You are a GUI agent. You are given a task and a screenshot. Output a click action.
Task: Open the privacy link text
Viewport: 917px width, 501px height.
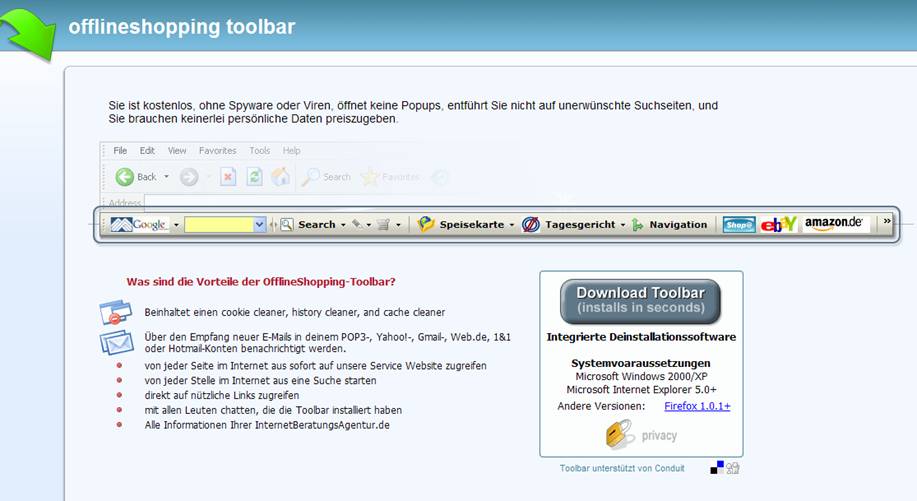point(659,436)
